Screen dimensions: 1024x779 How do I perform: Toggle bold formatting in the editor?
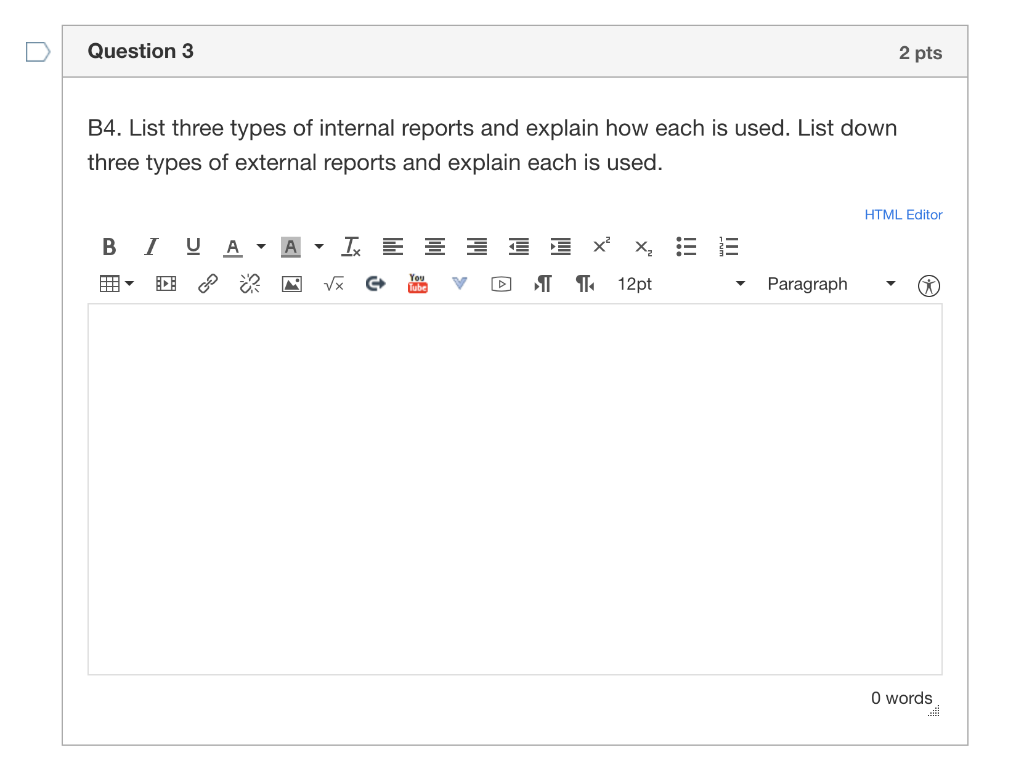coord(109,247)
